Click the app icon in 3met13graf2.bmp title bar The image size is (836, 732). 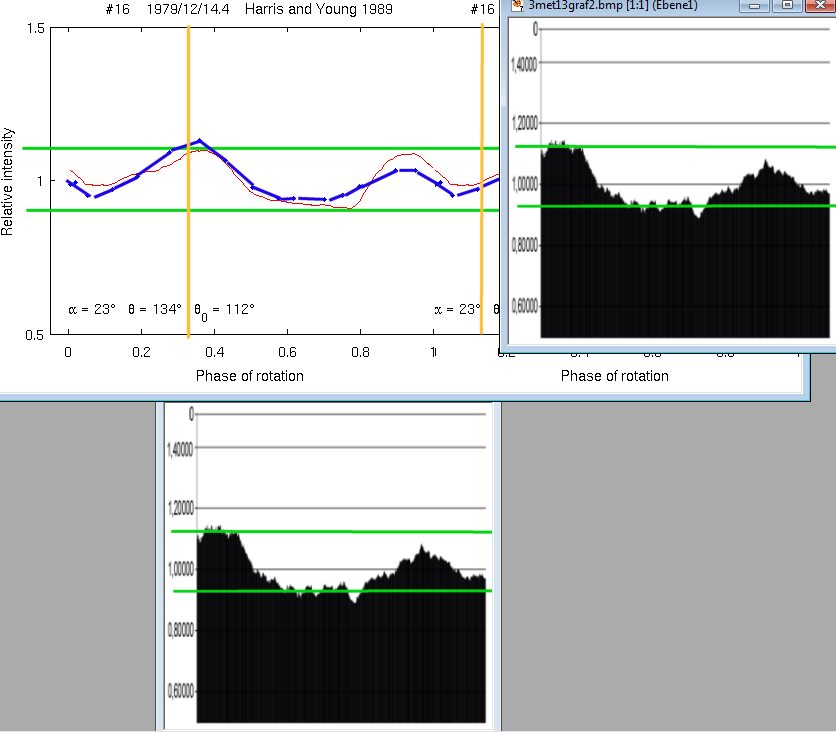(x=517, y=6)
